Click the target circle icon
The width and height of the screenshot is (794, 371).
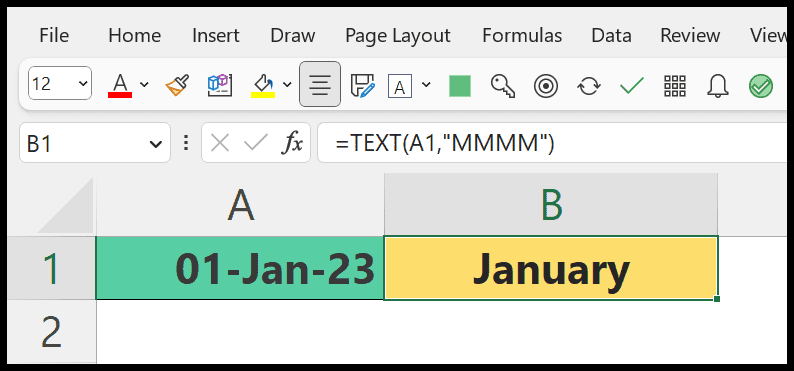click(546, 86)
